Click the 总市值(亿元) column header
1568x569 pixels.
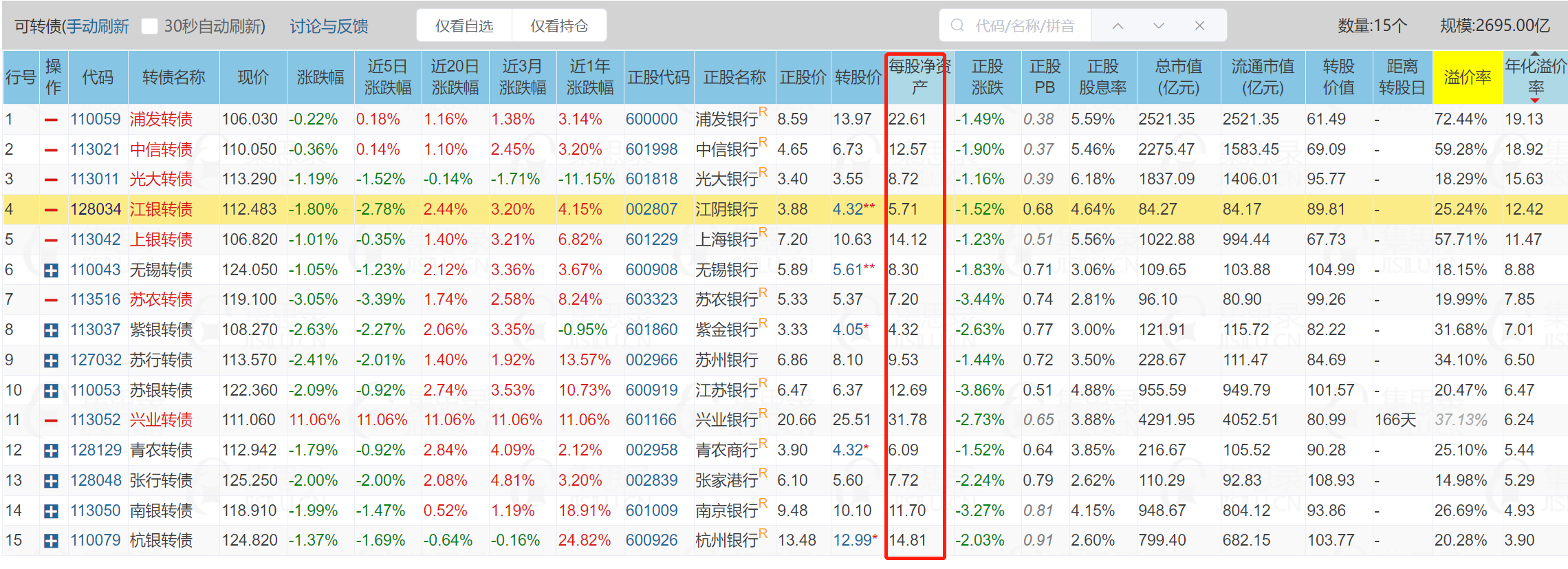(1179, 77)
